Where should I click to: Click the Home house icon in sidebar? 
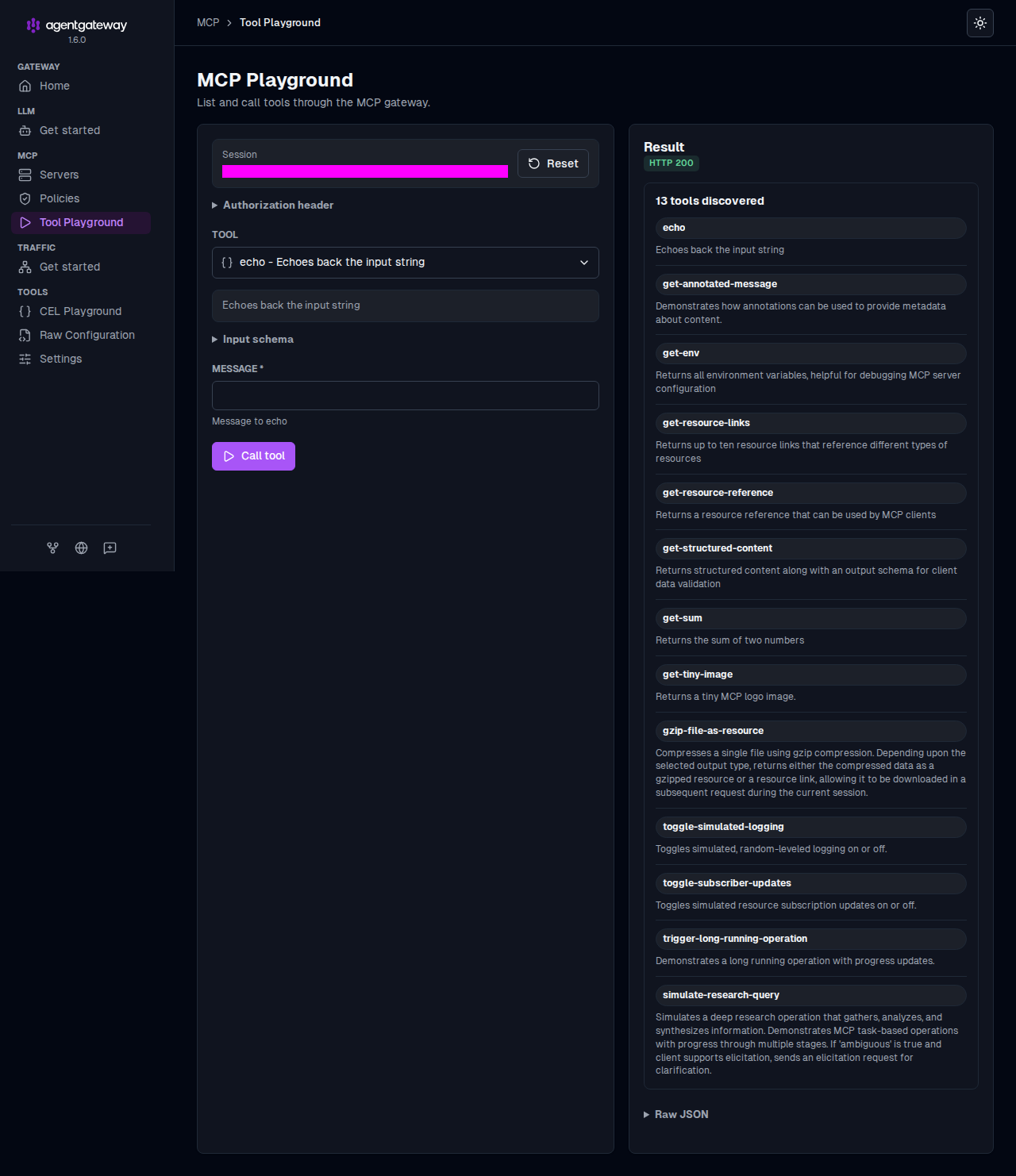pyautogui.click(x=25, y=86)
